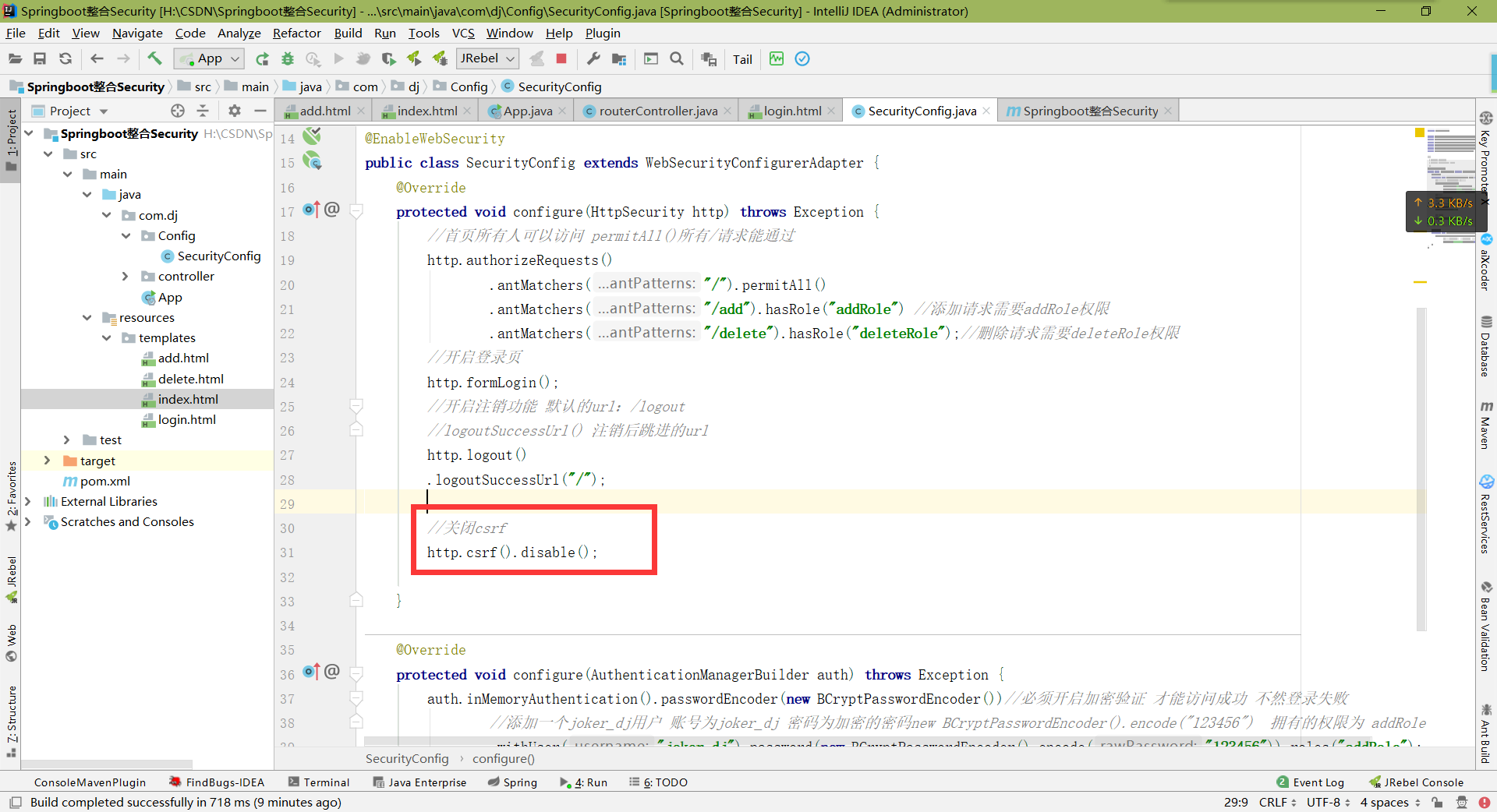Click the Synchronize refresh icon
This screenshot has height=812, width=1497.
pyautogui.click(x=65, y=58)
